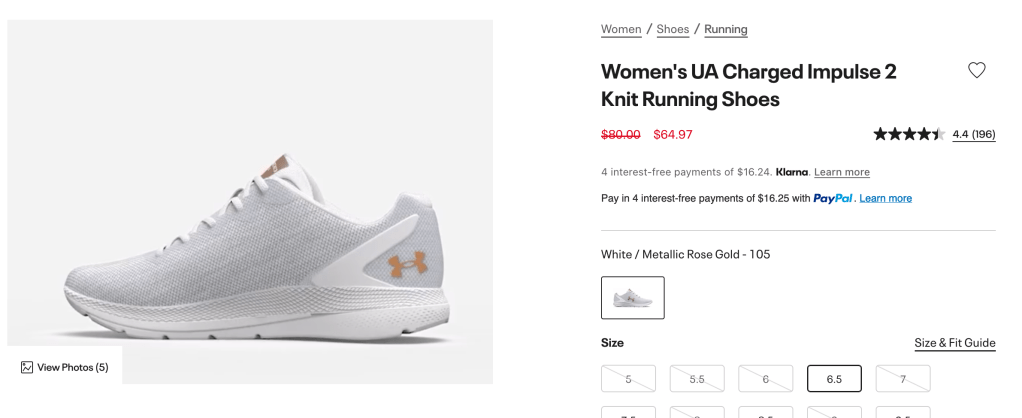Select size 5
This screenshot has height=418, width=1022.
[628, 379]
